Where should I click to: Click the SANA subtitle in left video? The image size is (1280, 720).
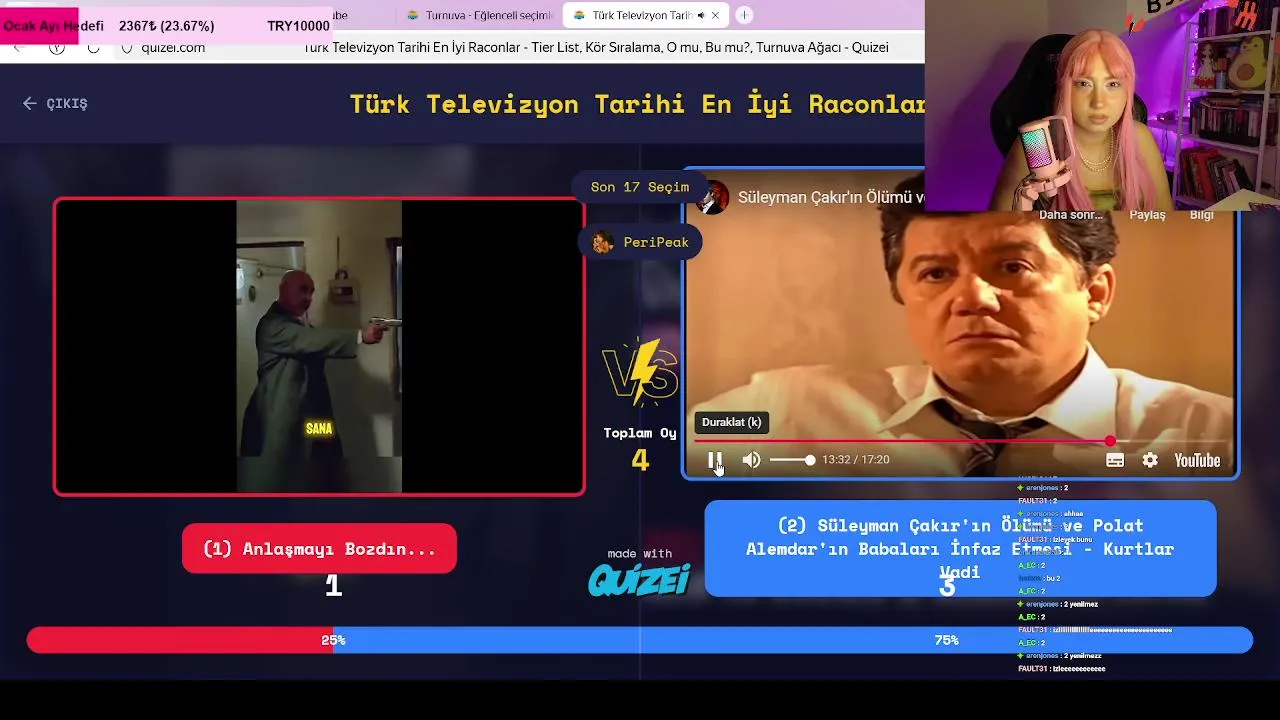pos(319,429)
